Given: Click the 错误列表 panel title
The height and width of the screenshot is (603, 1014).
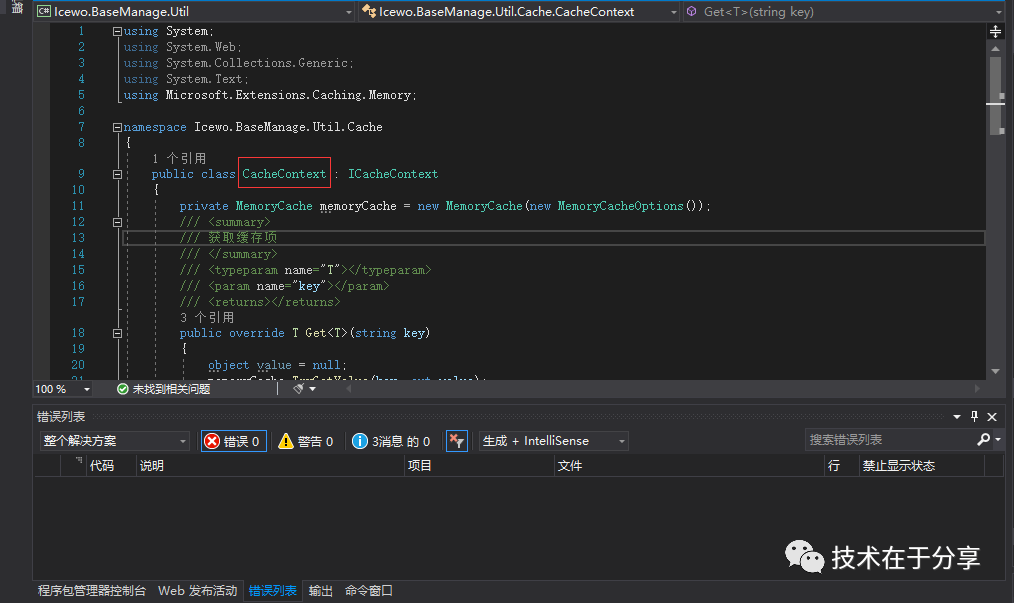Looking at the screenshot, I should (x=61, y=417).
